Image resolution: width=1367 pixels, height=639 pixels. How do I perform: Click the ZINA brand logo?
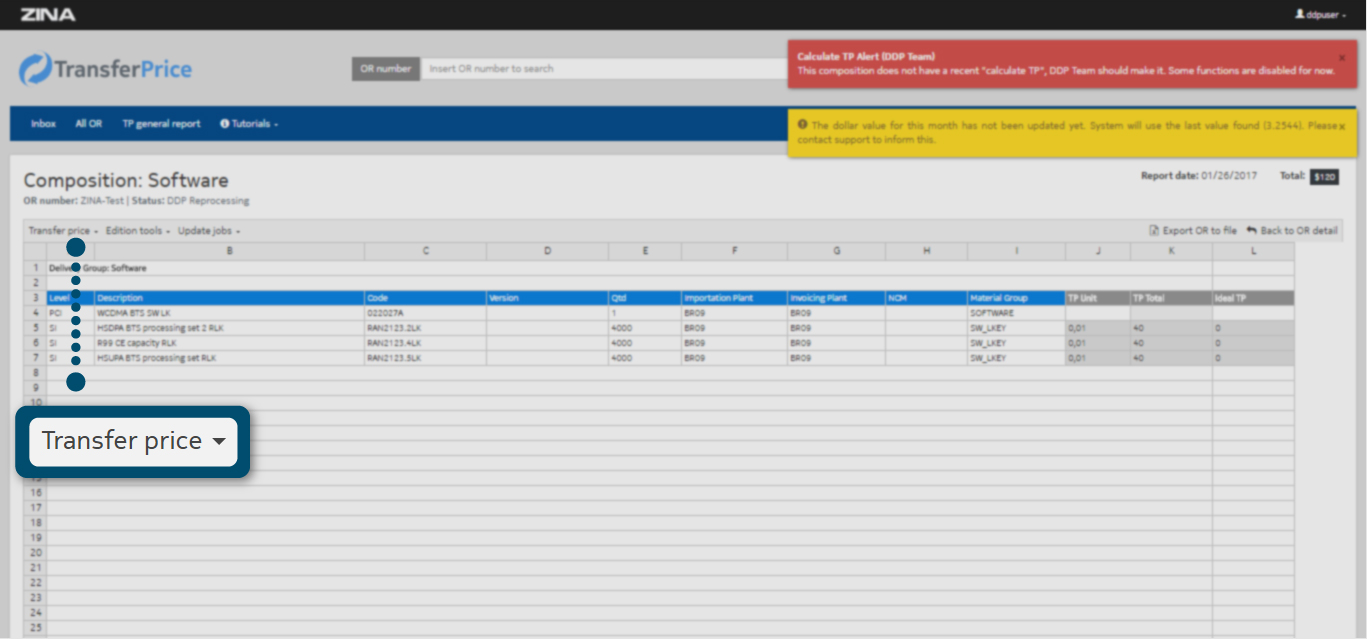pyautogui.click(x=47, y=15)
